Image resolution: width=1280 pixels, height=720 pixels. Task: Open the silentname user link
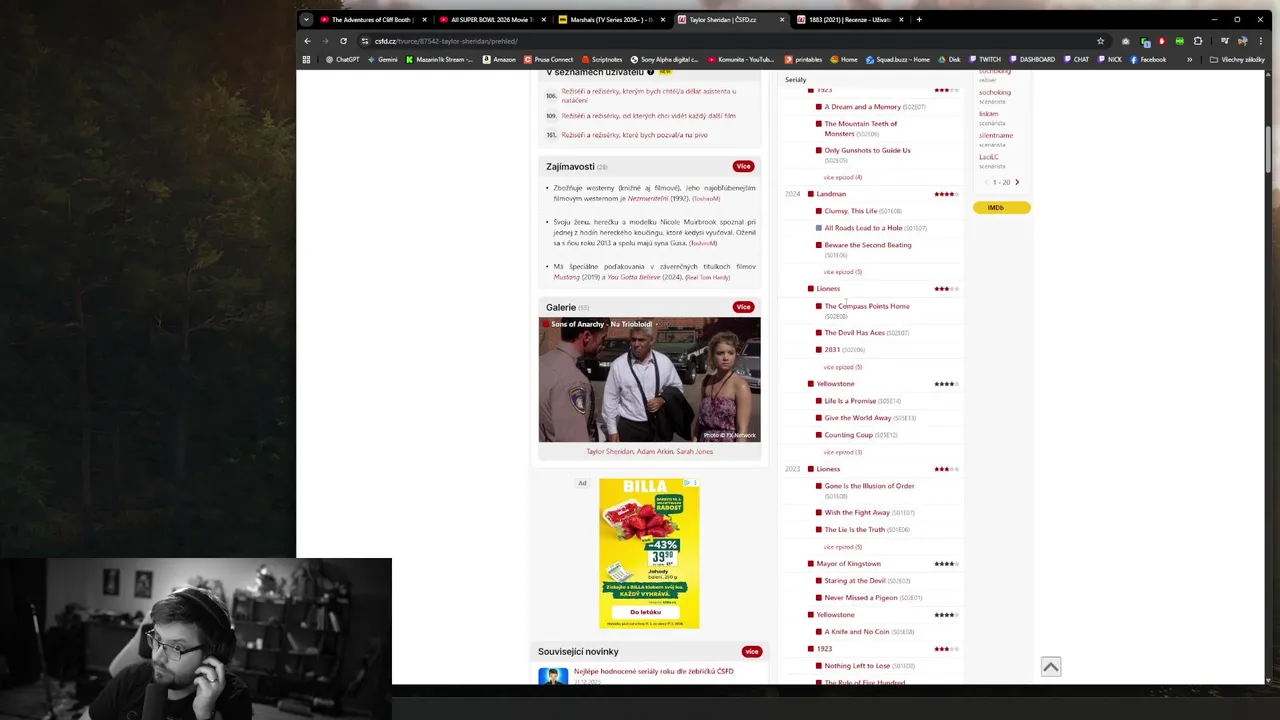996,135
